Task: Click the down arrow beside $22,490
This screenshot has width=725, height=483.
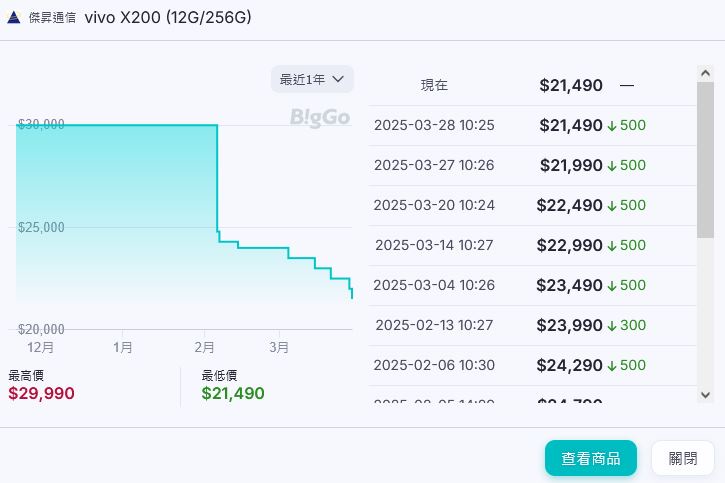Action: tap(612, 206)
